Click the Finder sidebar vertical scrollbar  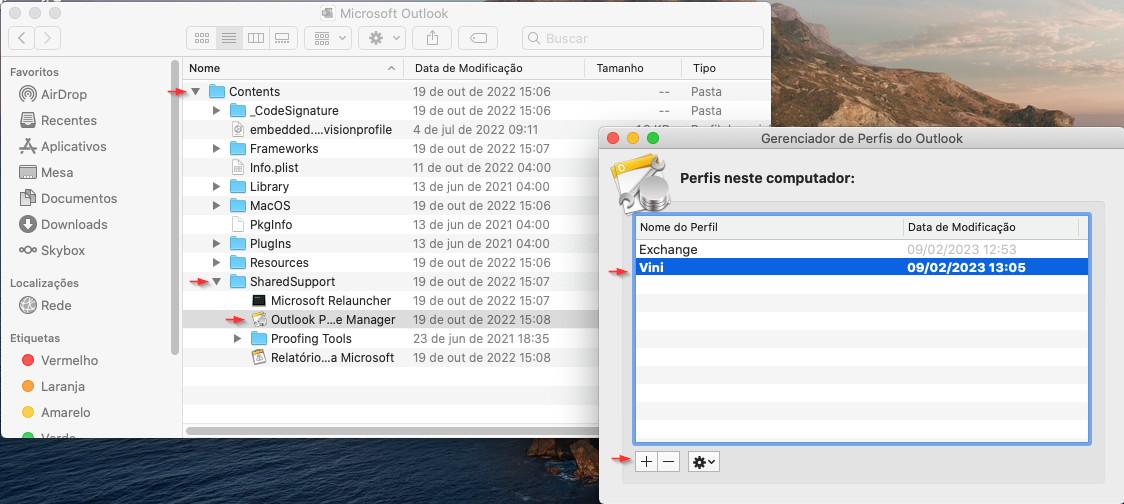tap(175, 208)
